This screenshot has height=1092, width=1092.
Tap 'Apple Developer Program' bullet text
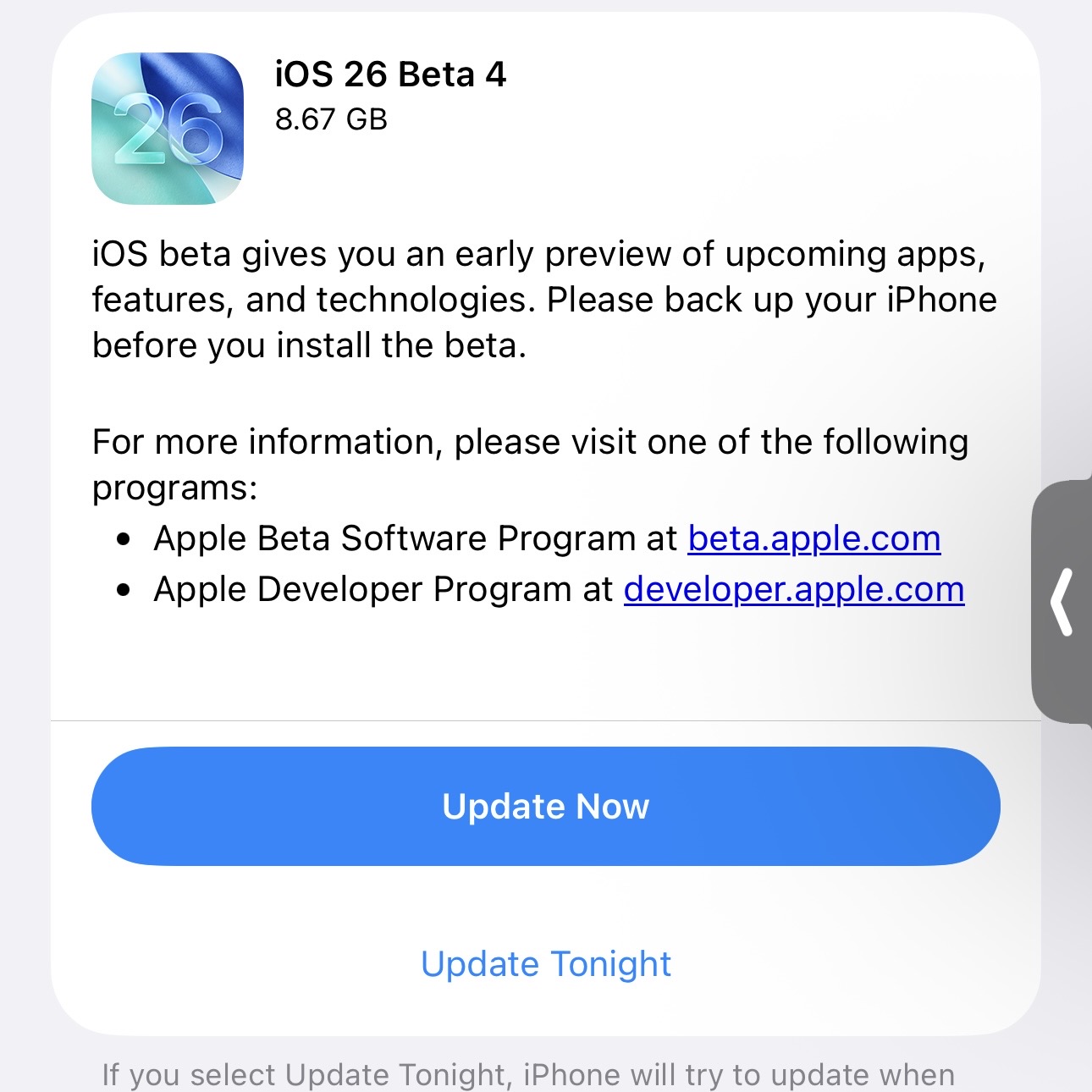383,590
